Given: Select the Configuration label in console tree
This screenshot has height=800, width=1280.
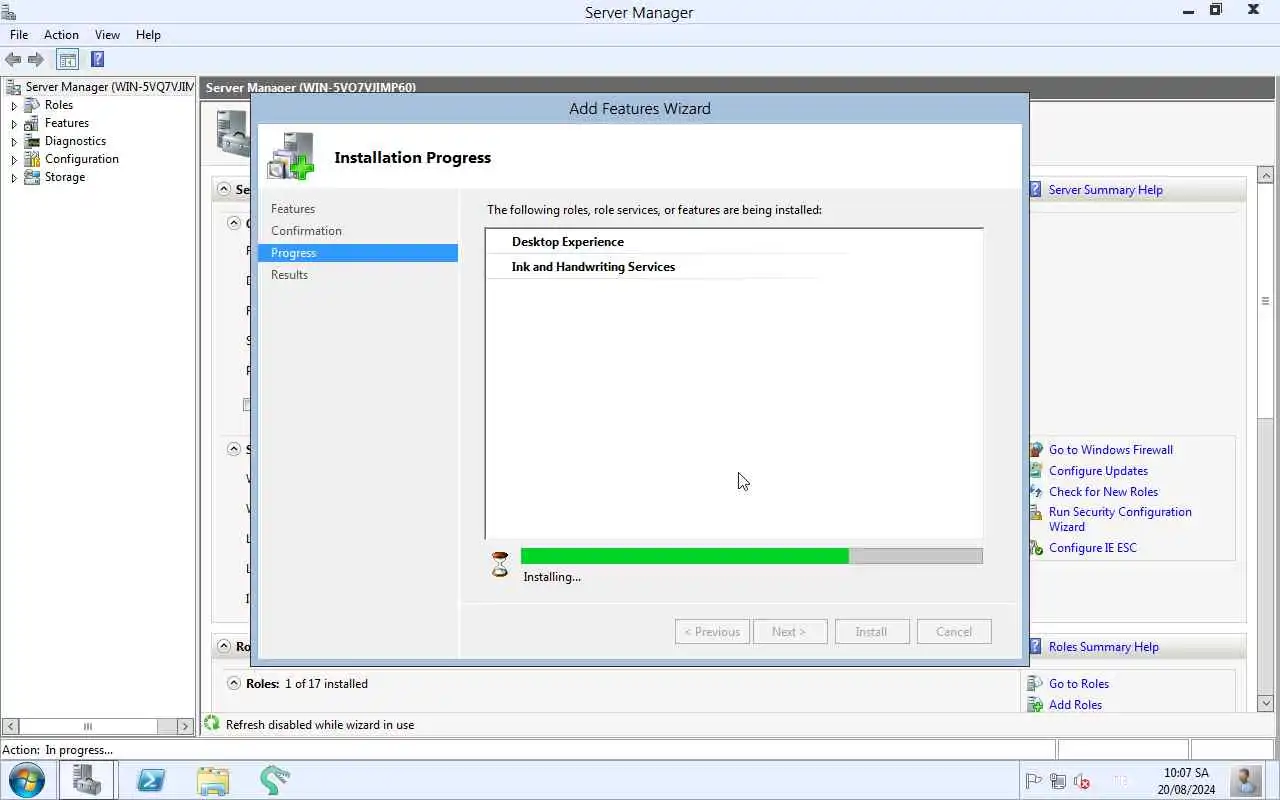Looking at the screenshot, I should (x=82, y=159).
